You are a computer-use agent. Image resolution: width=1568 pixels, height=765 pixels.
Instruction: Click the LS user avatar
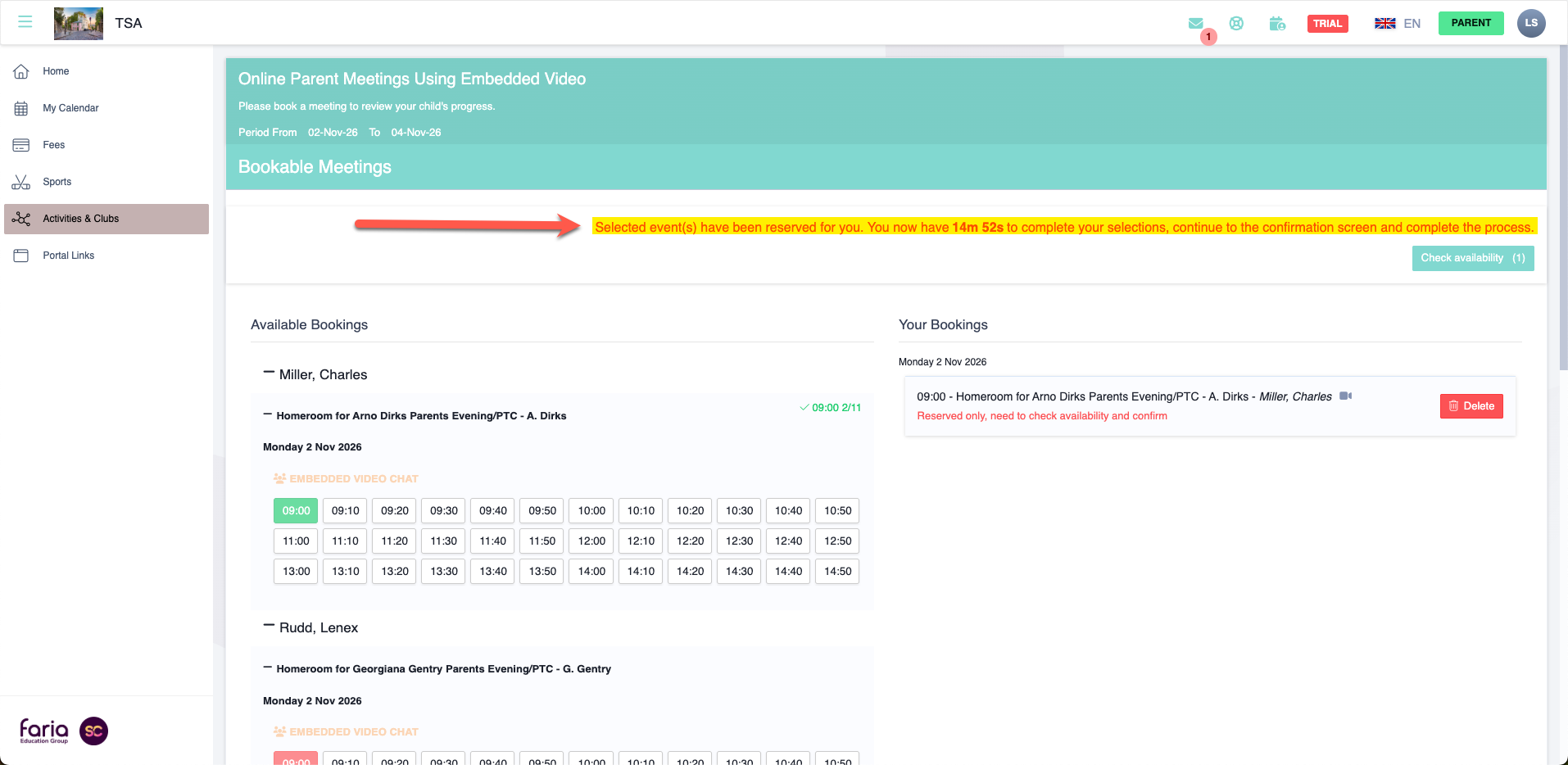pos(1530,23)
